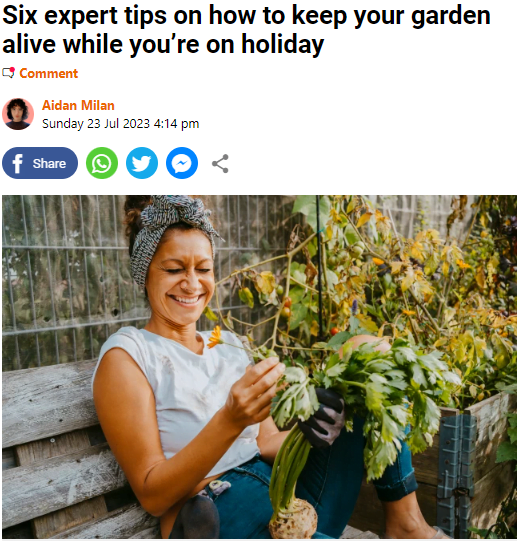Click Aidan Milan's author avatar
The image size is (519, 541).
18,114
